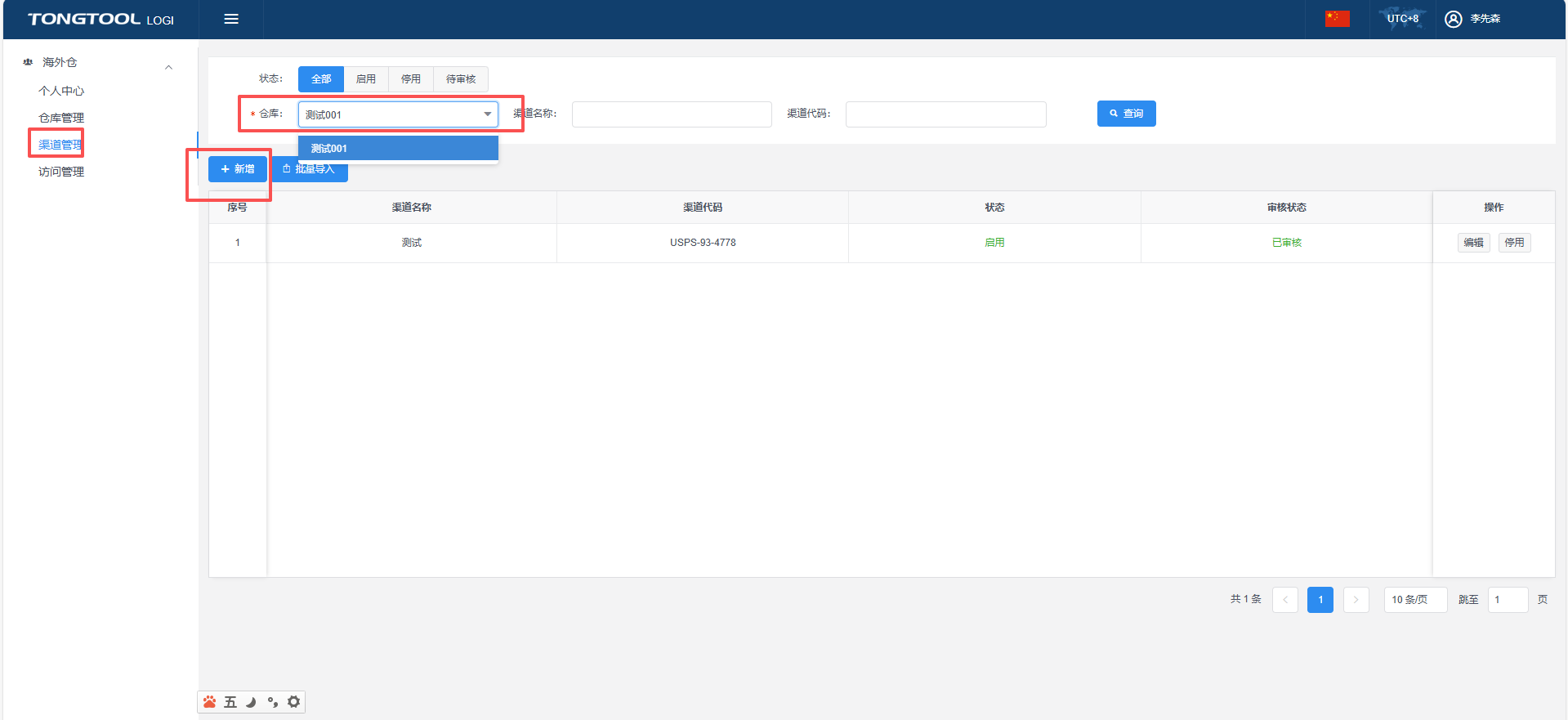Screen dimensions: 1568x720
Task: Choose 测试001 from the dropdown list
Action: click(x=398, y=149)
